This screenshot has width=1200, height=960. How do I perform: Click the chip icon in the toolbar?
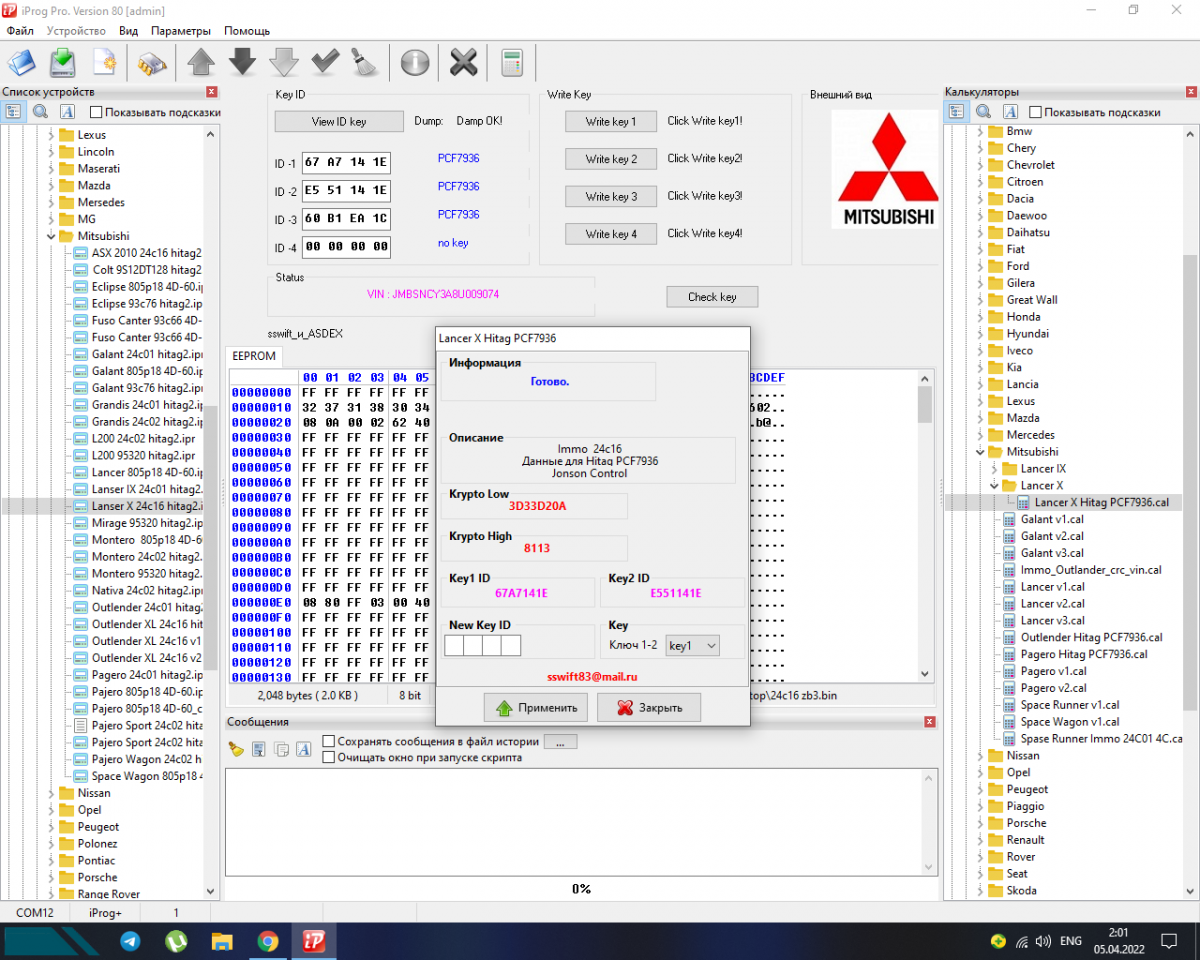click(x=152, y=63)
